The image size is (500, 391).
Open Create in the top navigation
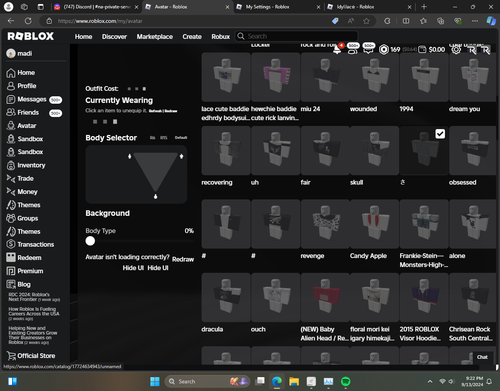pos(192,37)
